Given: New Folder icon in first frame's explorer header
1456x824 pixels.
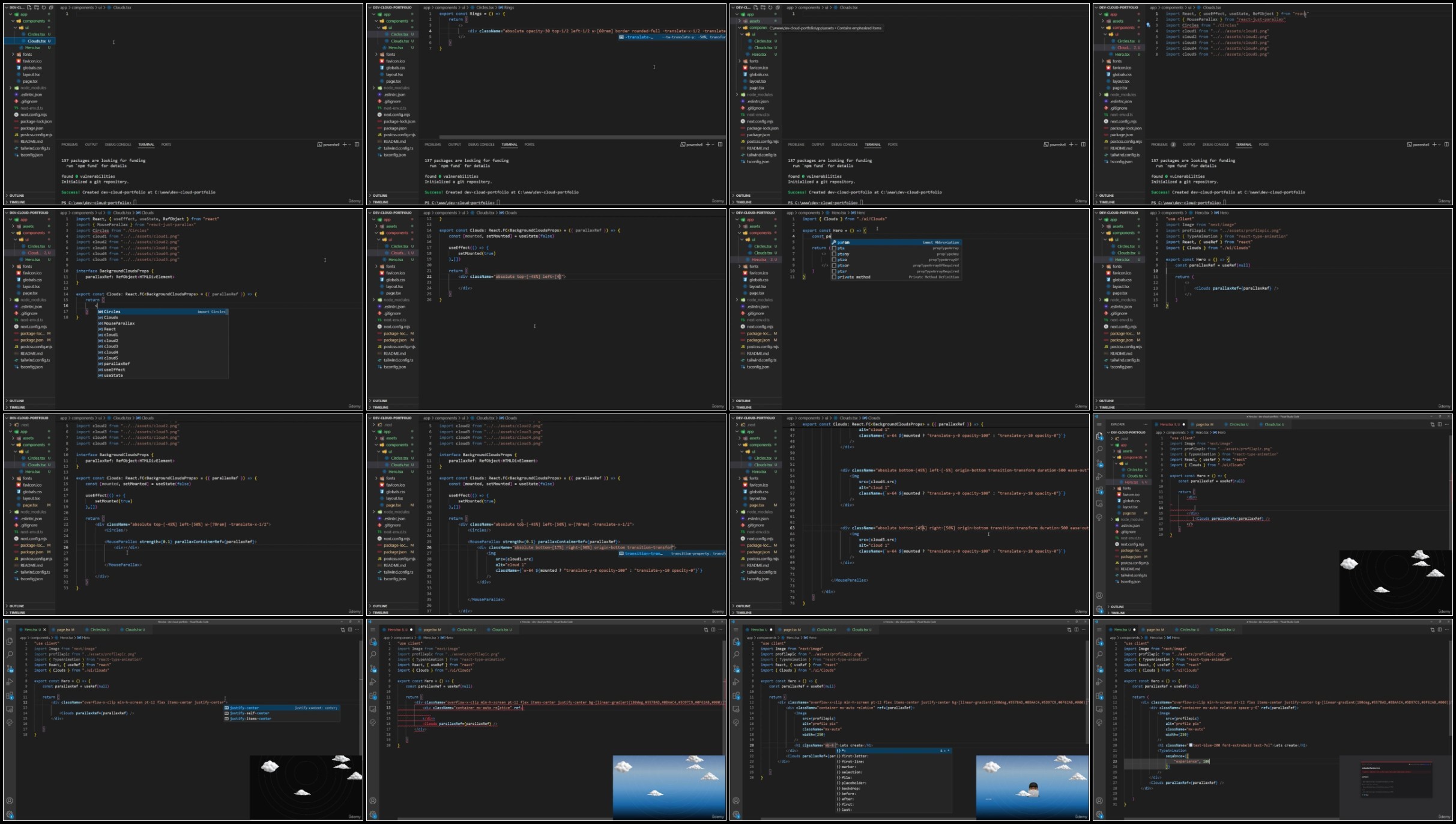Looking at the screenshot, I should point(37,7).
